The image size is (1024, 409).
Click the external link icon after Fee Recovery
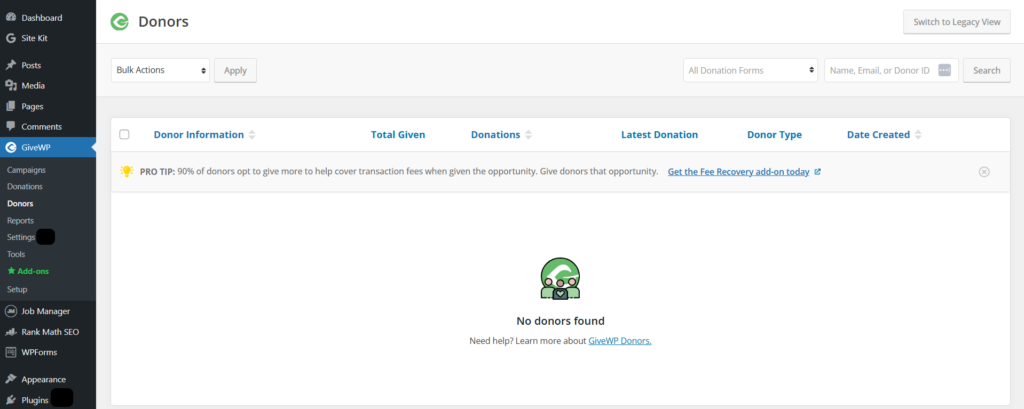point(818,172)
